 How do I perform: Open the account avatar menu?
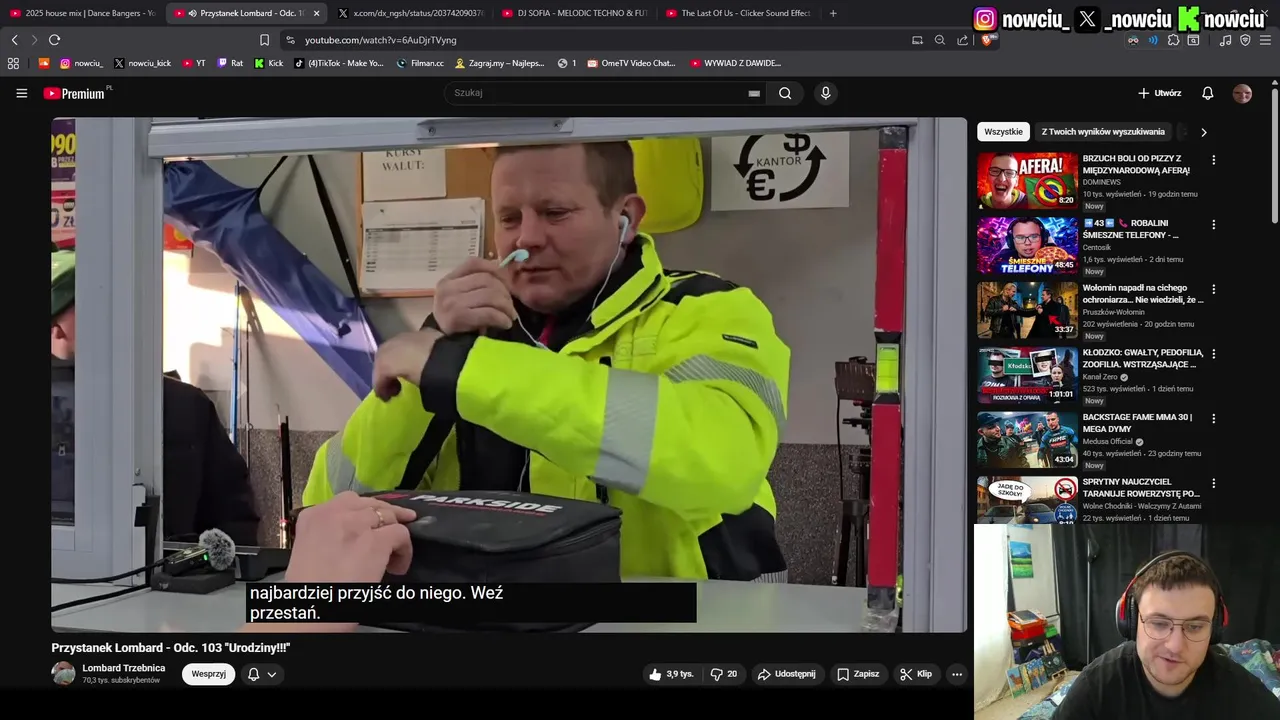[x=1242, y=93]
